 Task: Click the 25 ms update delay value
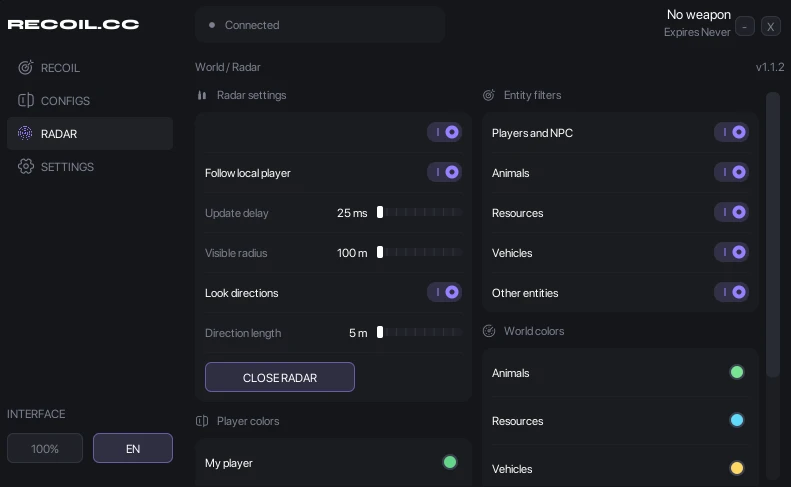click(x=352, y=213)
